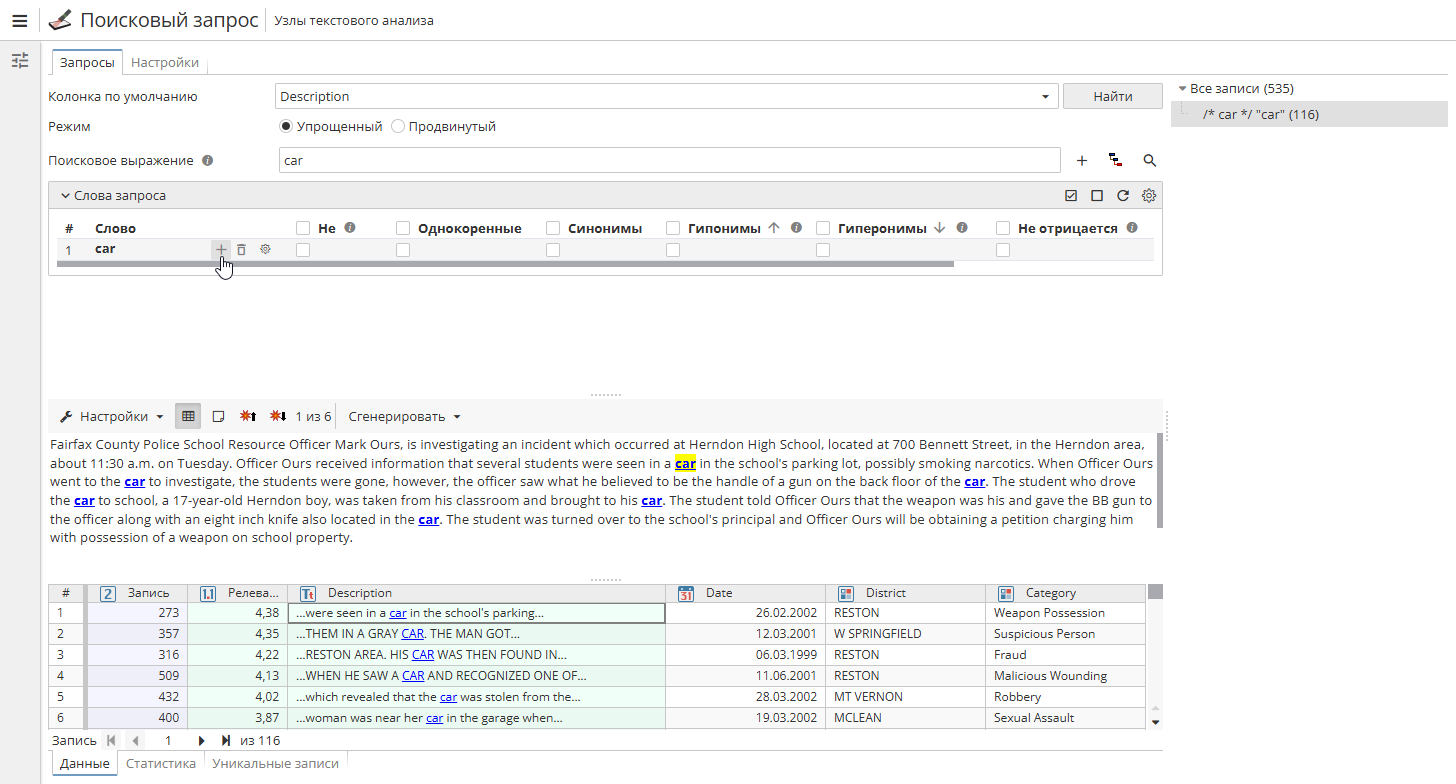Open the hamburger main menu

click(x=19, y=20)
